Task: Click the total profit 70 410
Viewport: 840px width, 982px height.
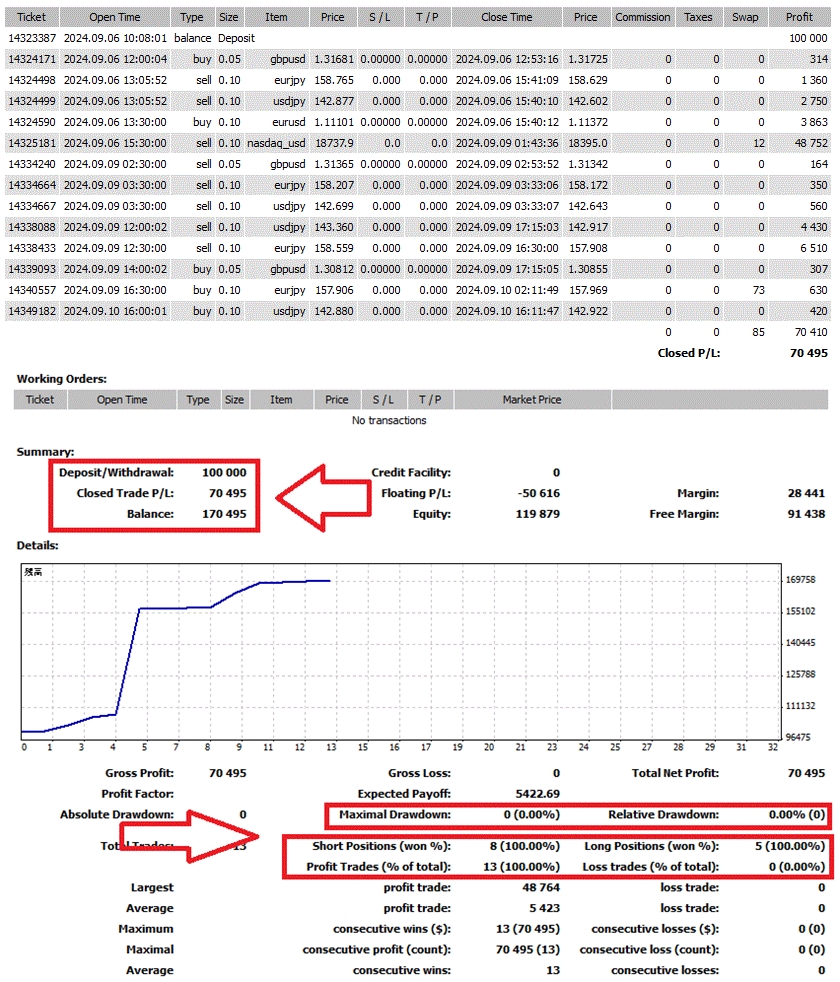Action: 811,332
